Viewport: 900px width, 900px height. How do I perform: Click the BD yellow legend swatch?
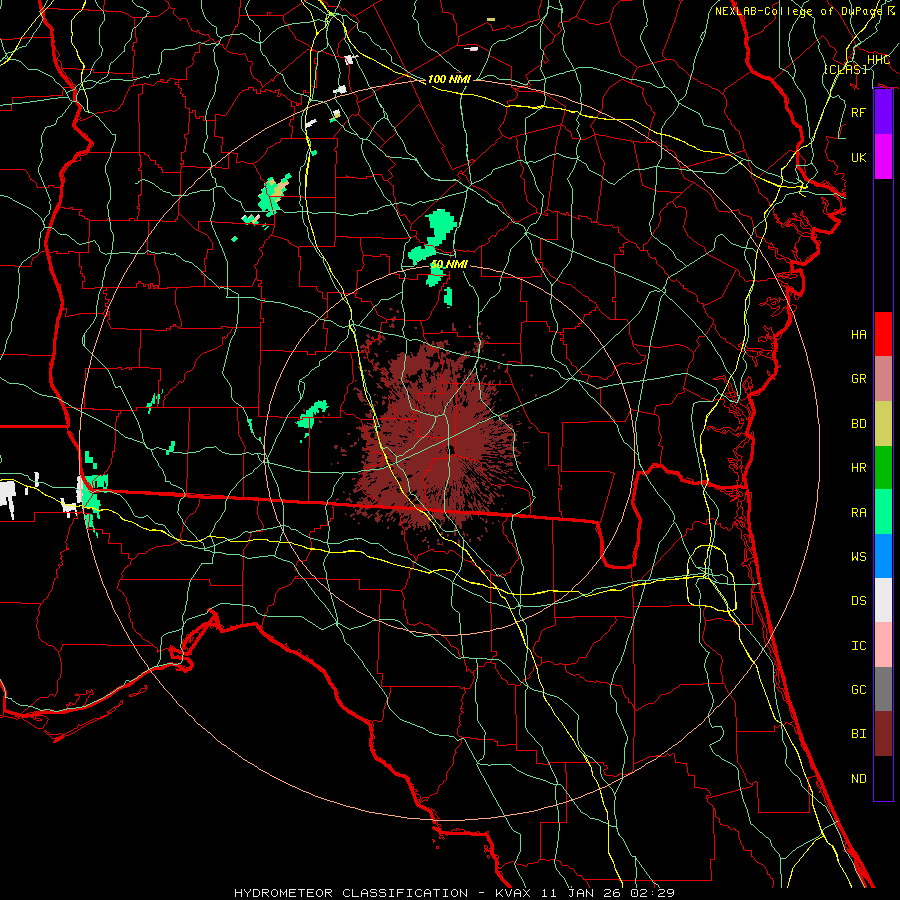(883, 424)
